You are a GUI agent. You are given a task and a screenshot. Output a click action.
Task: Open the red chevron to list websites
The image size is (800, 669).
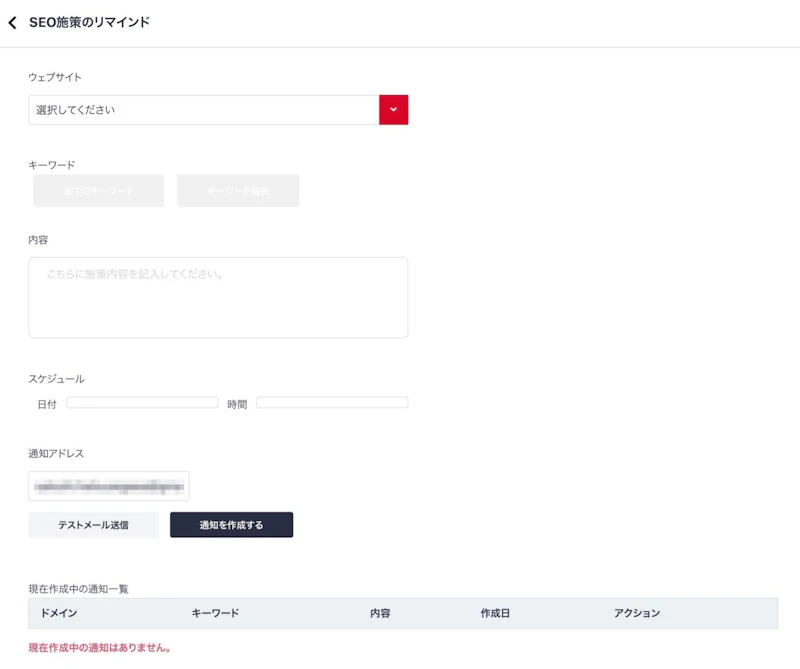(393, 109)
